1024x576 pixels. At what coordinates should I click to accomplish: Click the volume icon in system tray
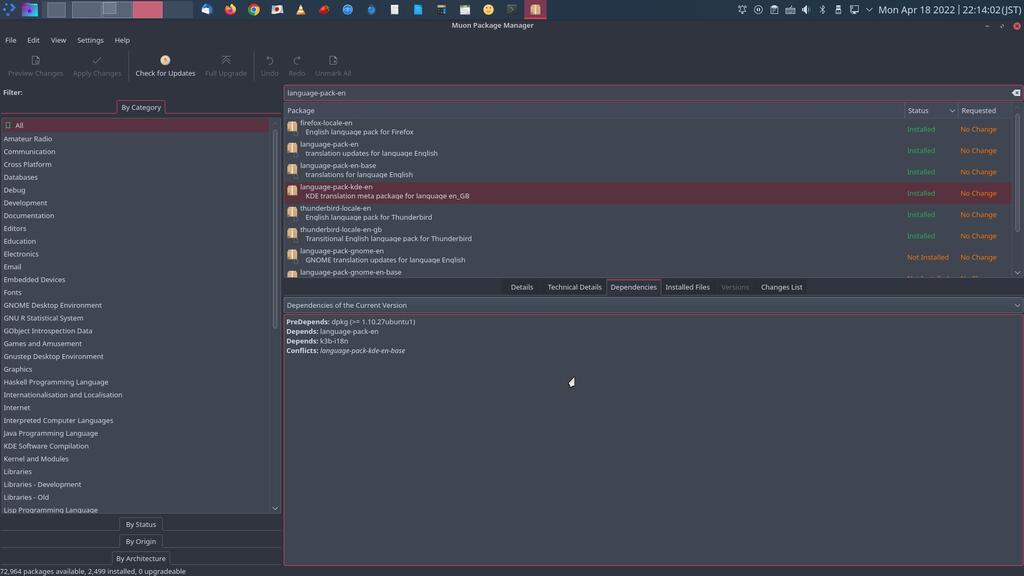coord(806,10)
